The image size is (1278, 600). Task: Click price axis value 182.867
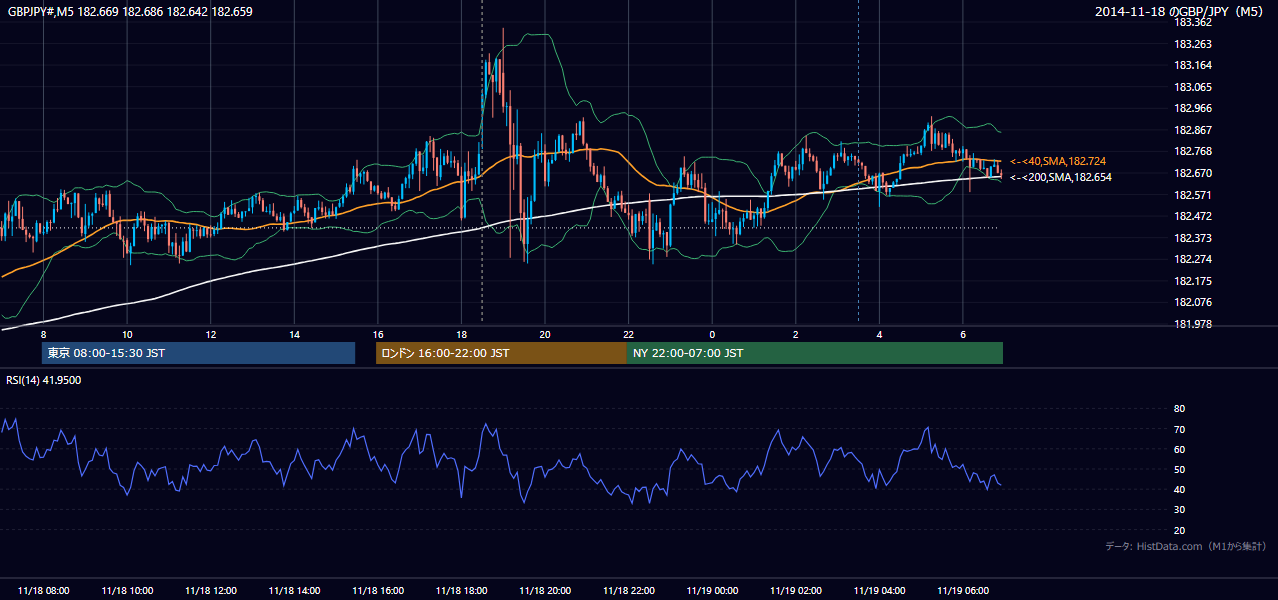pos(1192,130)
